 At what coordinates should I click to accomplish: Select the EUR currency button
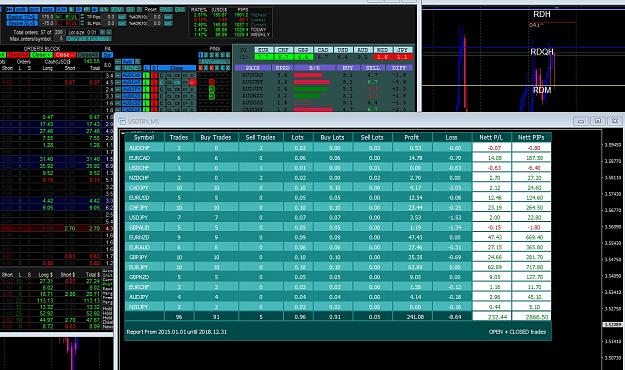[x=263, y=50]
